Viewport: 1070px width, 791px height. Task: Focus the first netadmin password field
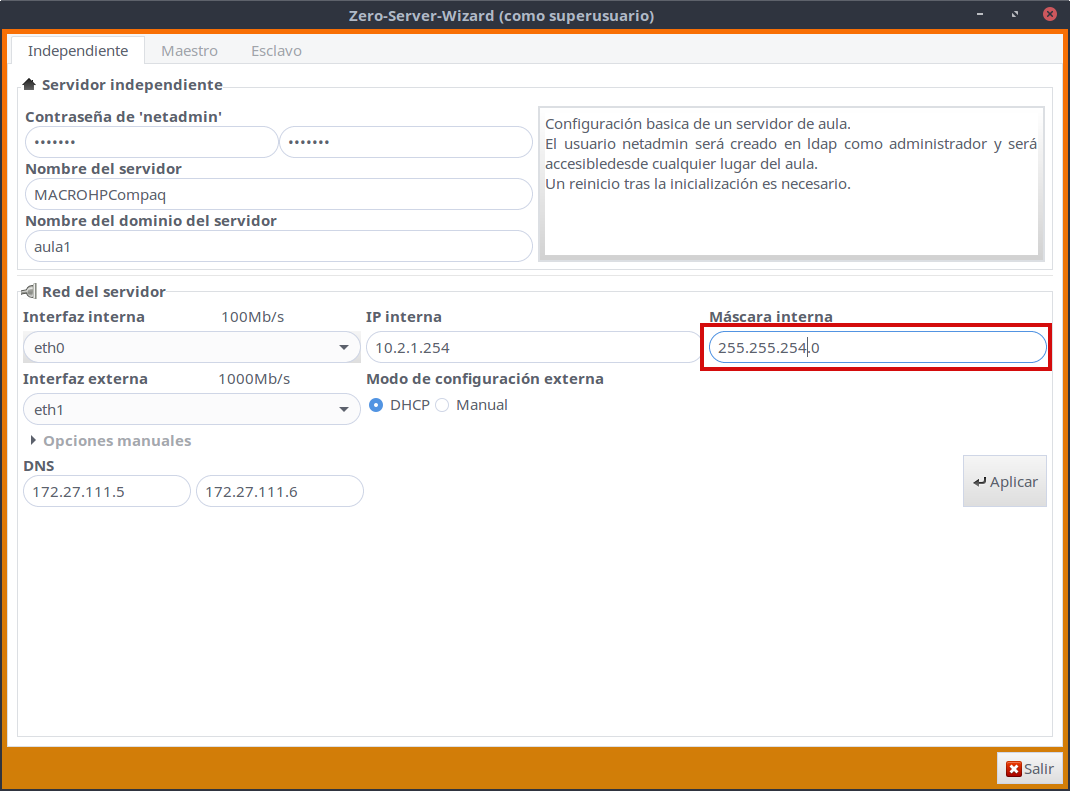pyautogui.click(x=151, y=142)
